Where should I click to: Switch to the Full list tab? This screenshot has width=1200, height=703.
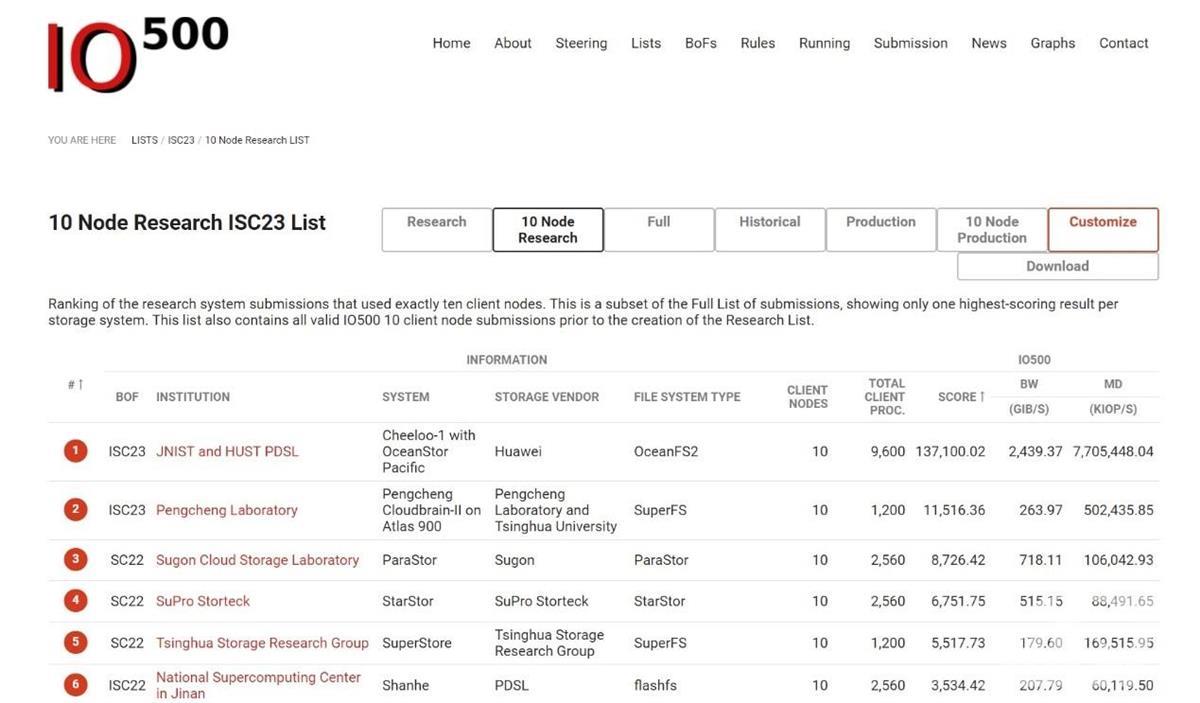point(658,229)
